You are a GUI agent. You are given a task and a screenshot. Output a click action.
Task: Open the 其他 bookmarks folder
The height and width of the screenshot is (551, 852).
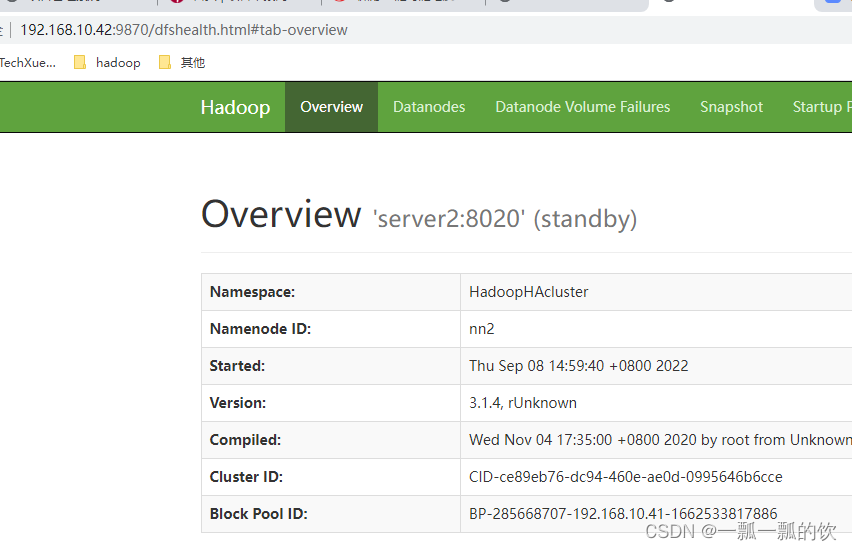(x=182, y=62)
